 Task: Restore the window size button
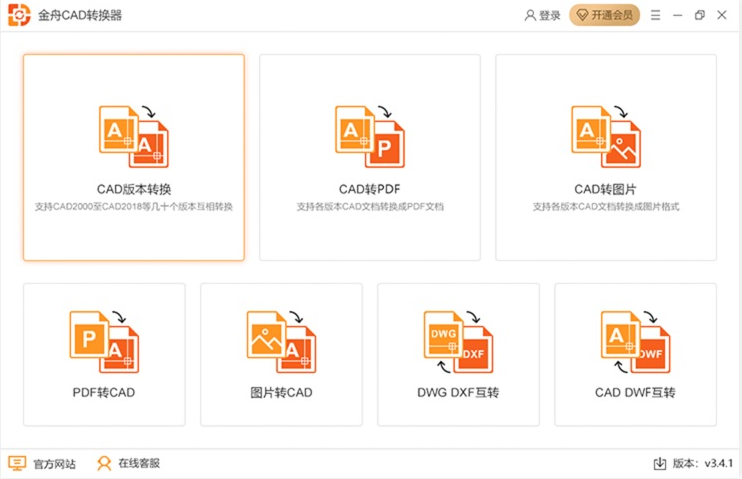pos(699,16)
